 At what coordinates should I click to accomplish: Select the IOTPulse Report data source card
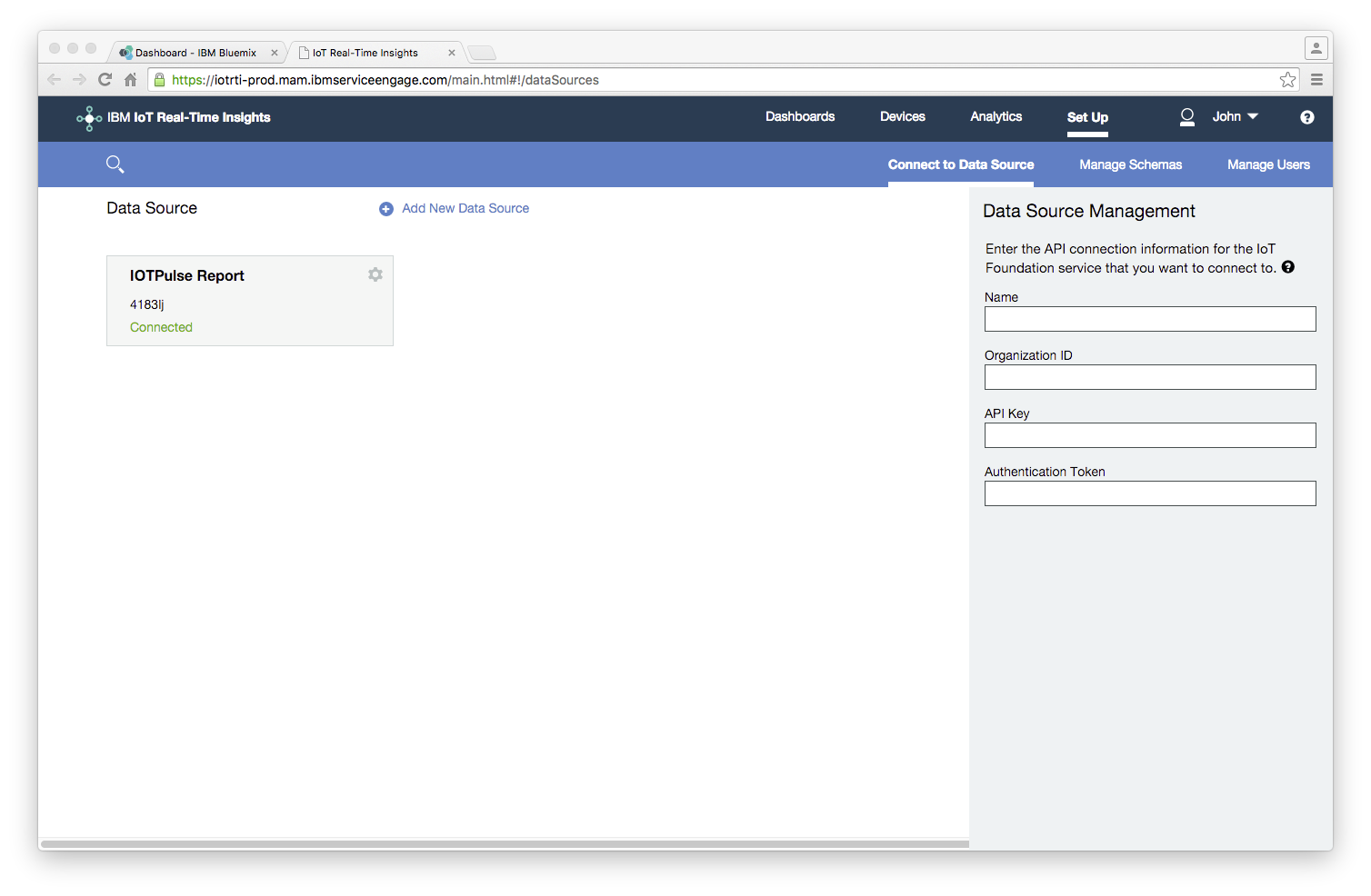(x=250, y=301)
